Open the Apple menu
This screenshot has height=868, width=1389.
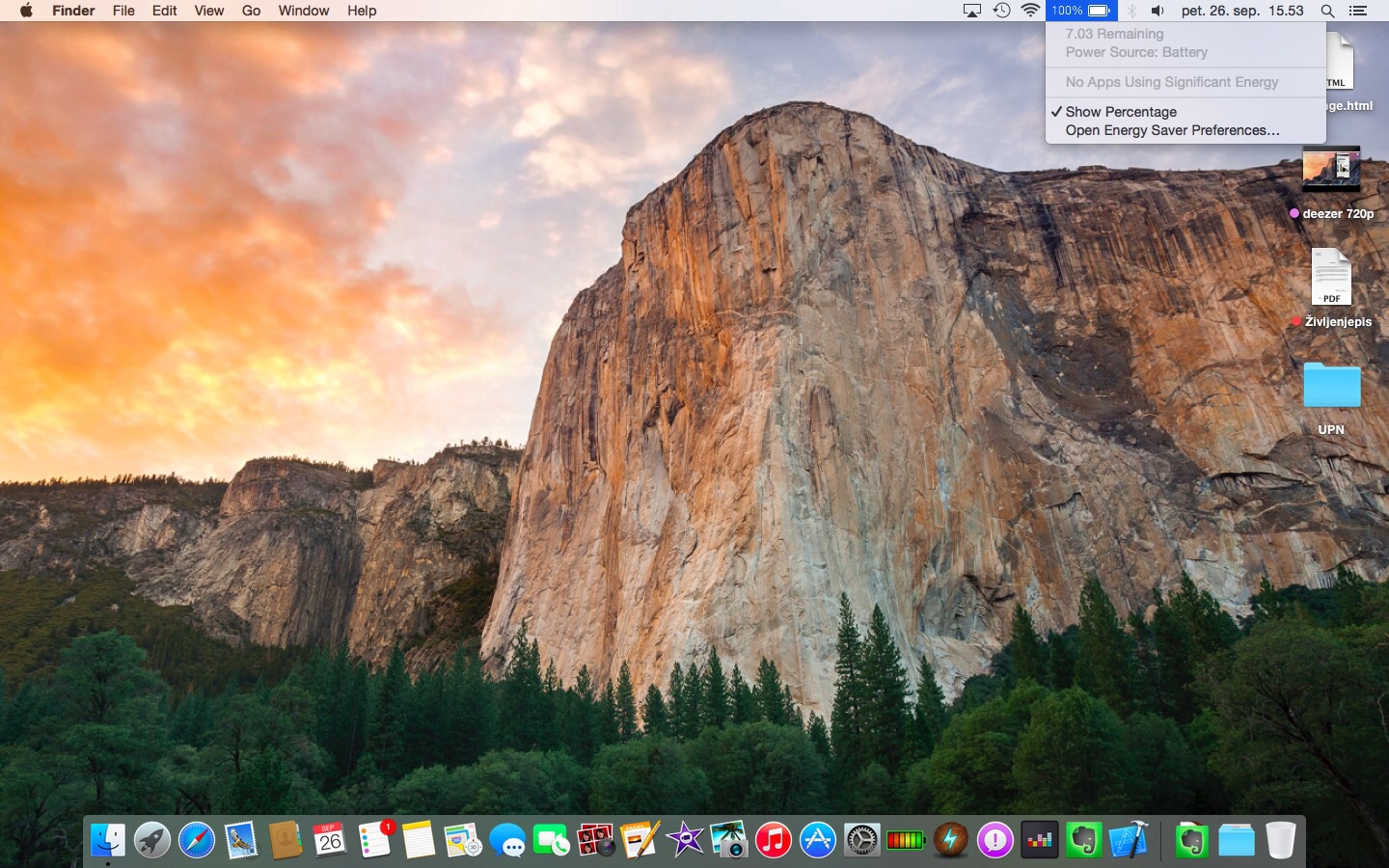click(26, 11)
